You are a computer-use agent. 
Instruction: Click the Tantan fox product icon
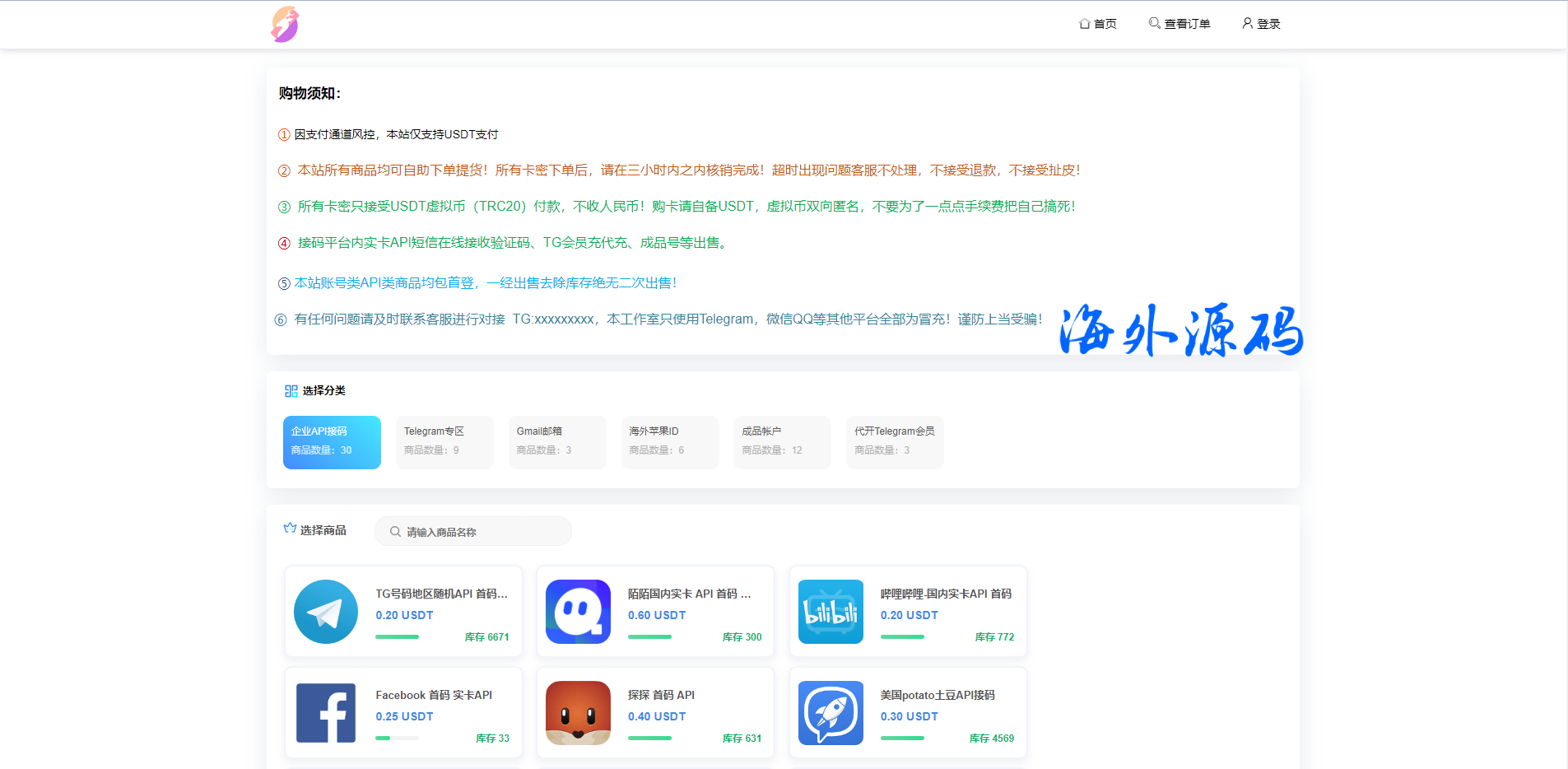[x=578, y=713]
